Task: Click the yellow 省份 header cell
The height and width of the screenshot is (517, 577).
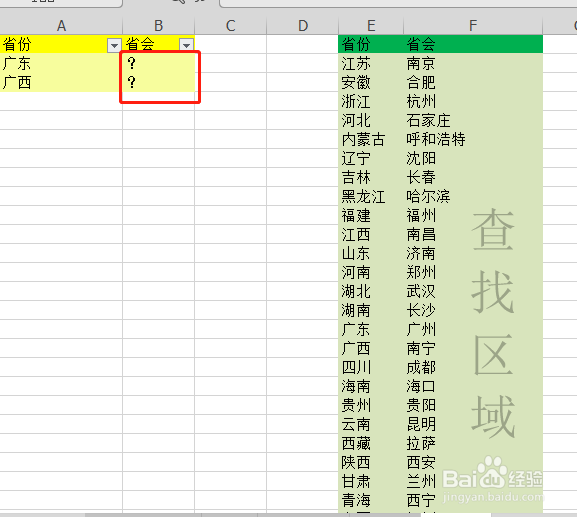Action: [61, 44]
